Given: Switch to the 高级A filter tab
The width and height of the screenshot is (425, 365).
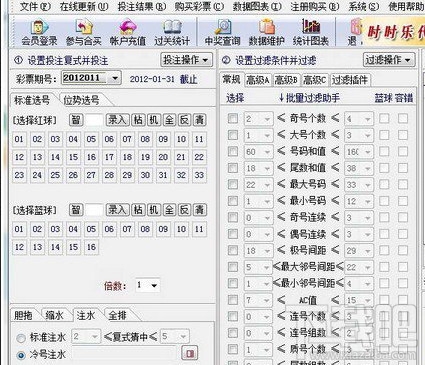Looking at the screenshot, I should 258,80.
